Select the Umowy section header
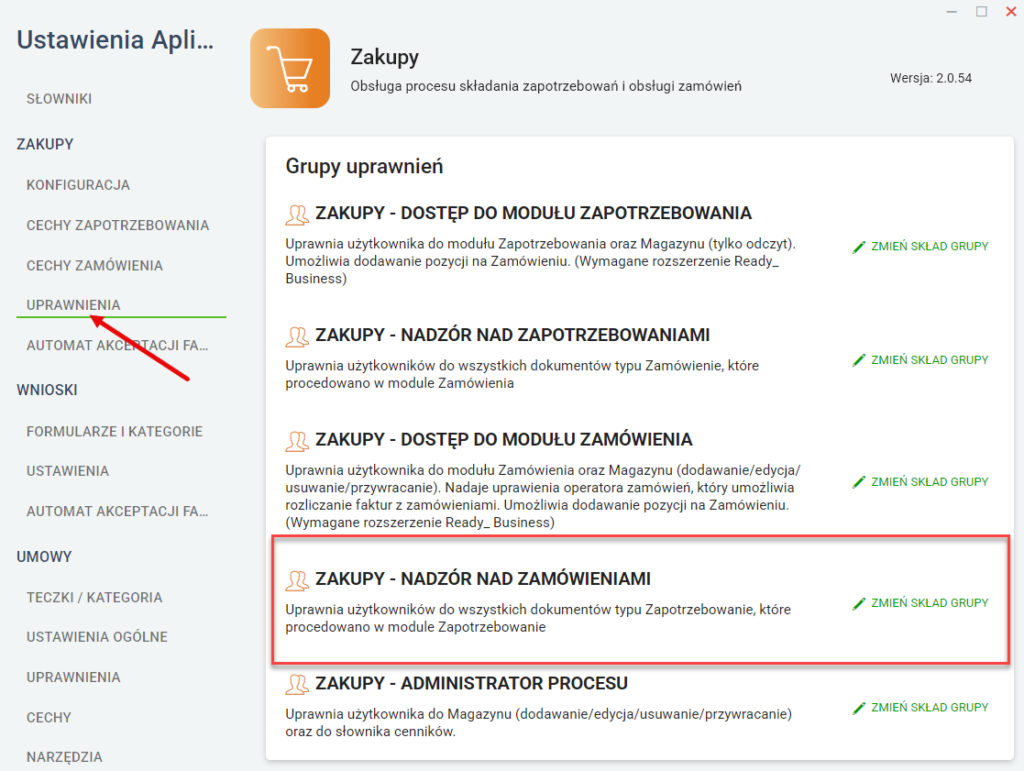Screen dimensions: 1024x771 pyautogui.click(x=44, y=557)
